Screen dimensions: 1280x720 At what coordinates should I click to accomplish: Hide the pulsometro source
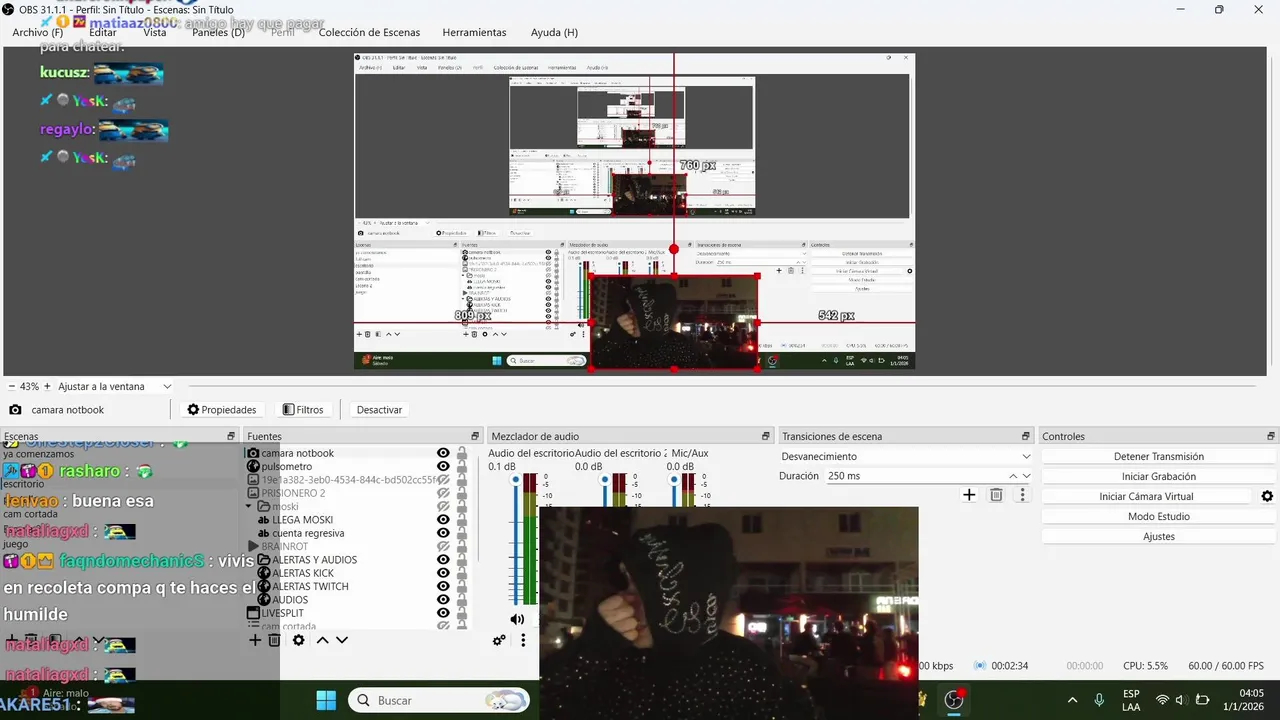pos(443,466)
